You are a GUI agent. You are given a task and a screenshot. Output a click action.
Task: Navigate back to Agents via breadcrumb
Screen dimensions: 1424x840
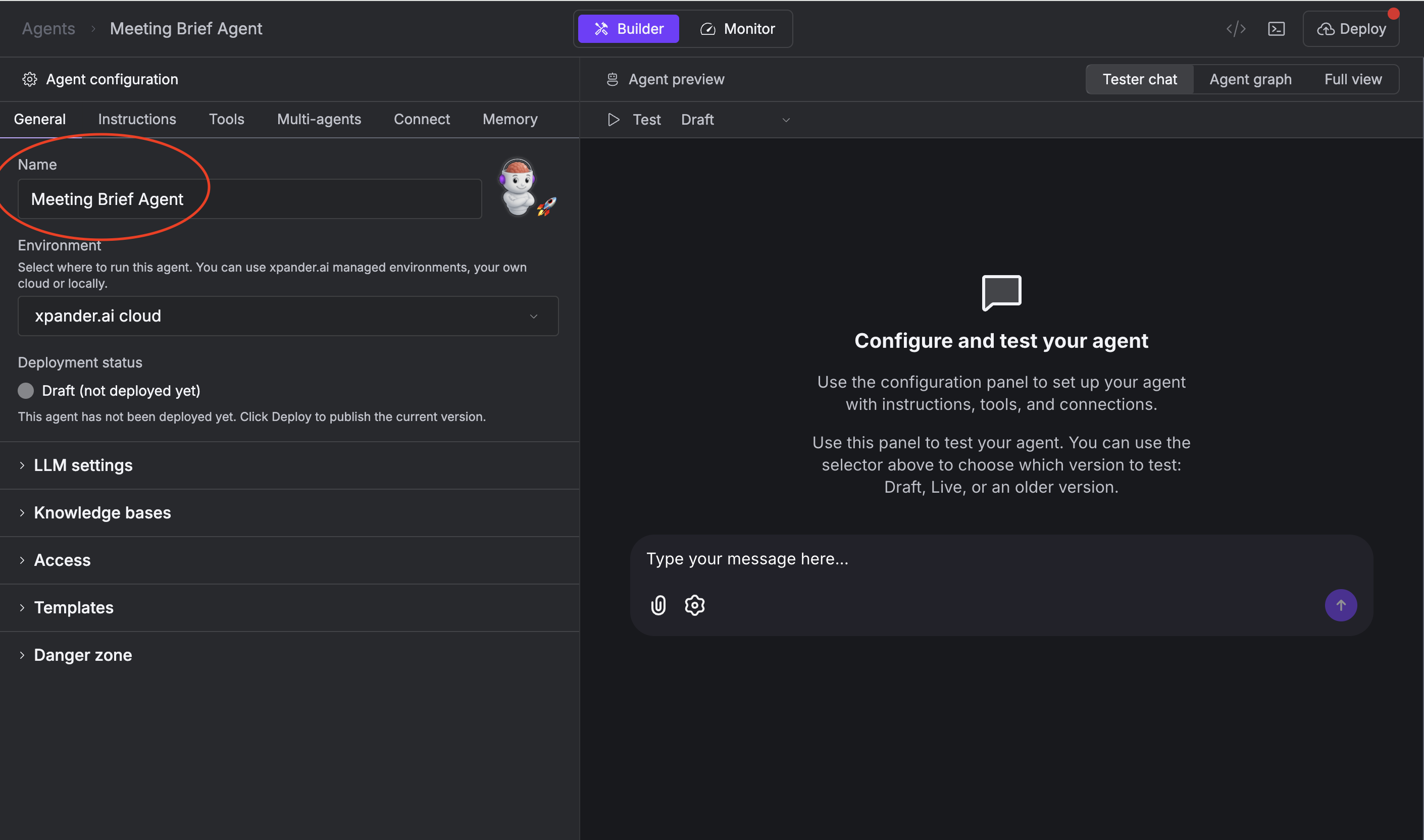[48, 28]
